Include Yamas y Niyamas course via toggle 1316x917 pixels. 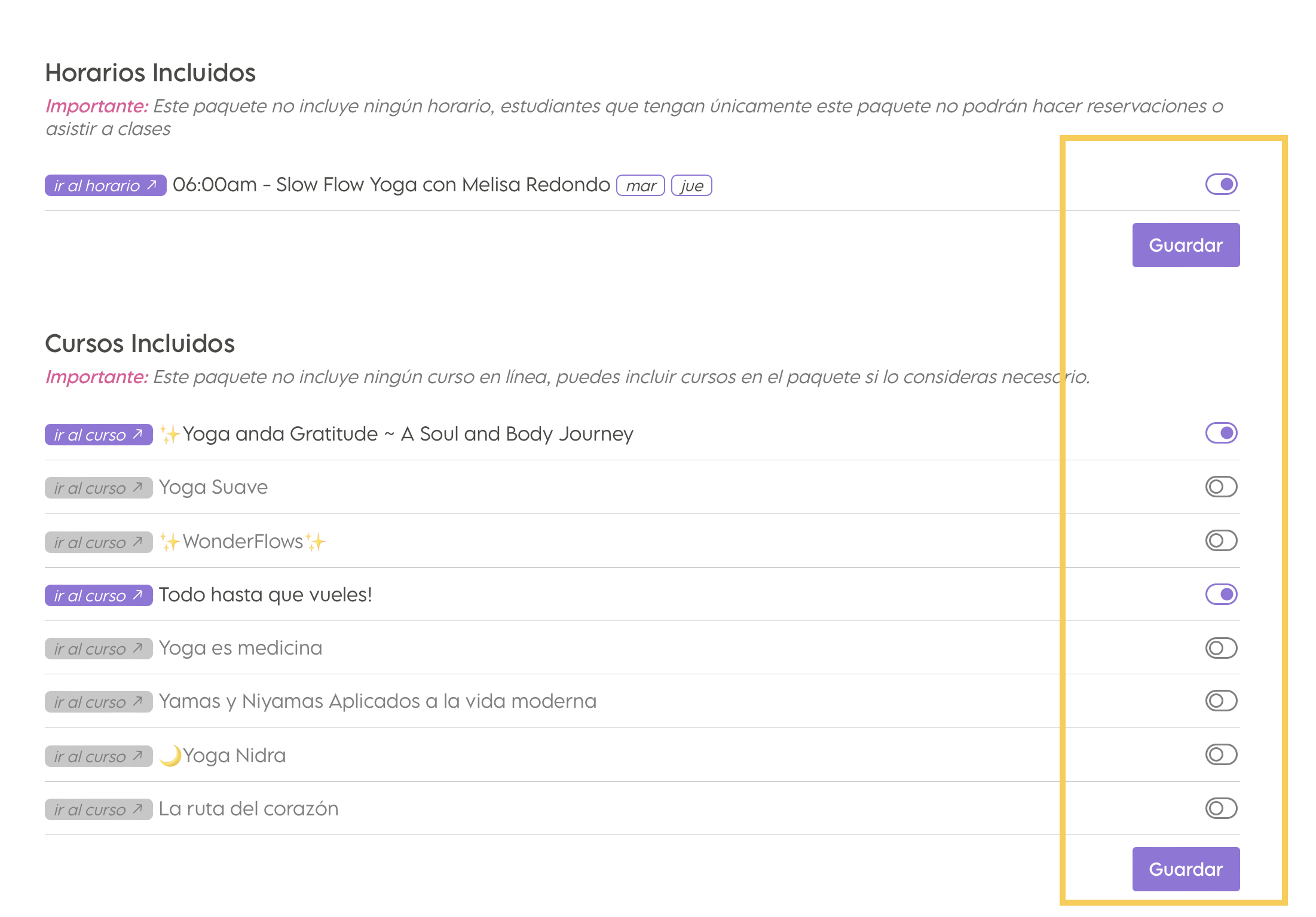tap(1221, 701)
